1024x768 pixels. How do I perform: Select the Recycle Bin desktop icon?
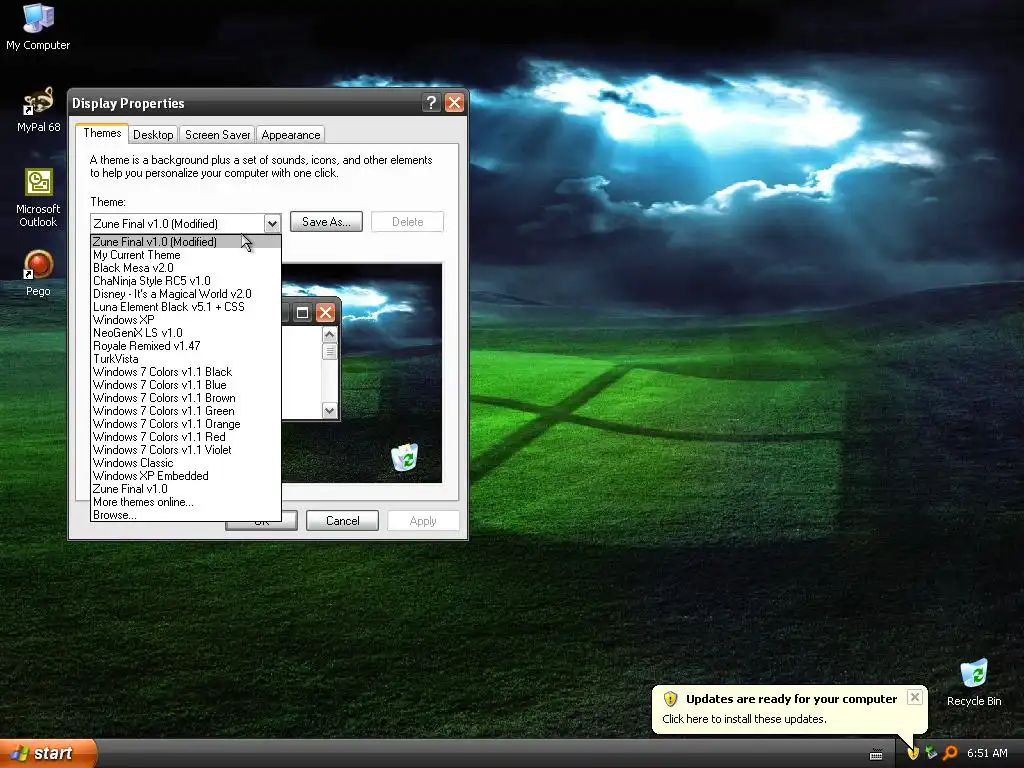(x=974, y=682)
